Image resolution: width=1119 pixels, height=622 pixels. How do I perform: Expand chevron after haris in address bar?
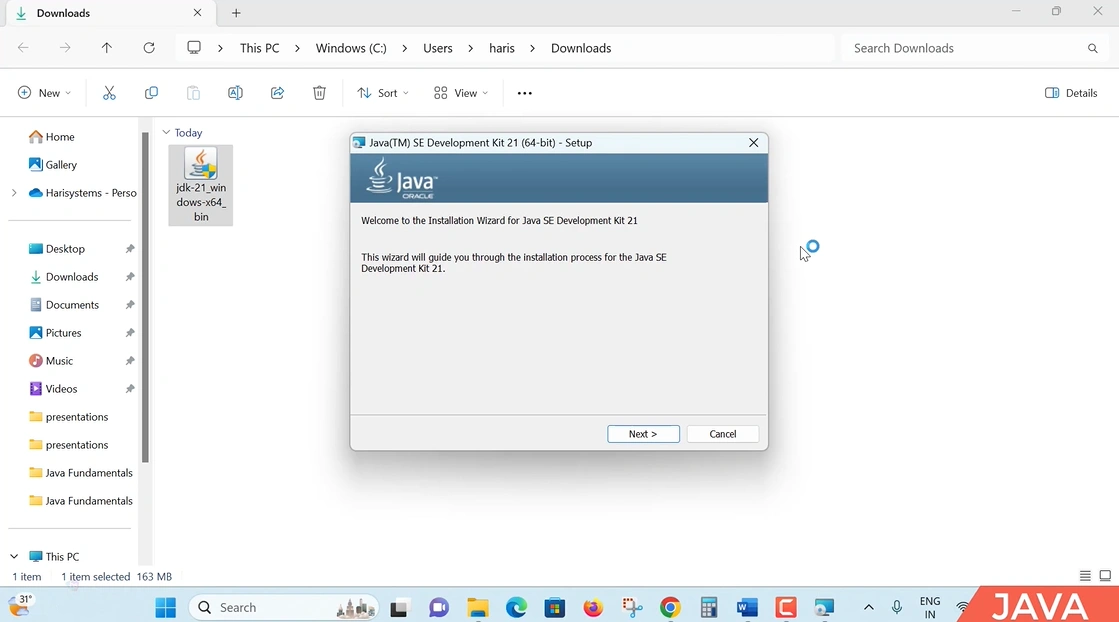coord(532,49)
